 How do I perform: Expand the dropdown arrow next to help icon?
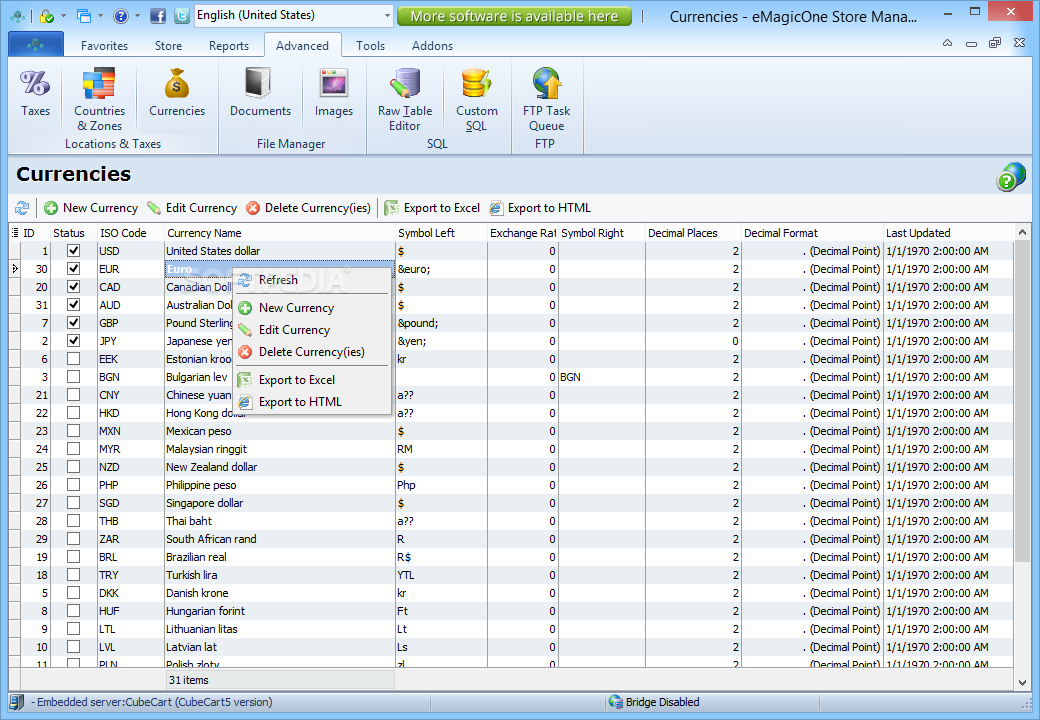tap(138, 15)
